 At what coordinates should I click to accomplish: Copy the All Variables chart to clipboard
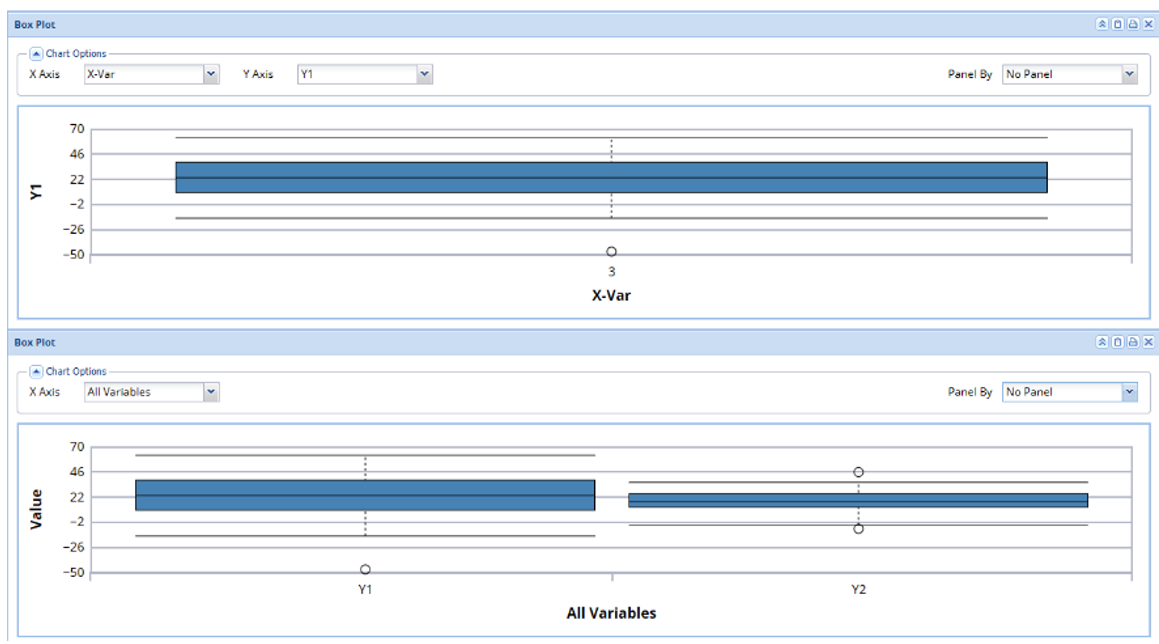point(1117,341)
